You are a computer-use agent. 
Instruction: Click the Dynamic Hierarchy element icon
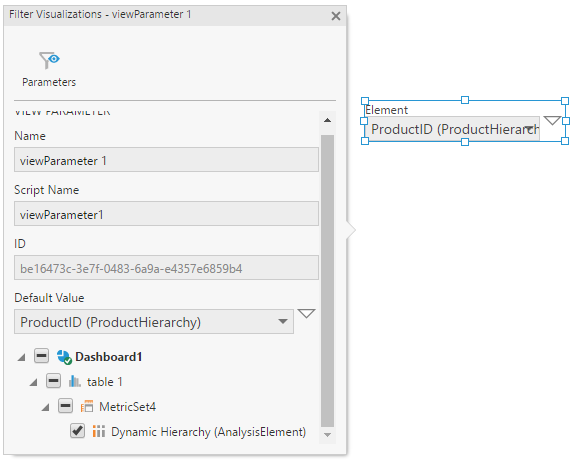(99, 432)
